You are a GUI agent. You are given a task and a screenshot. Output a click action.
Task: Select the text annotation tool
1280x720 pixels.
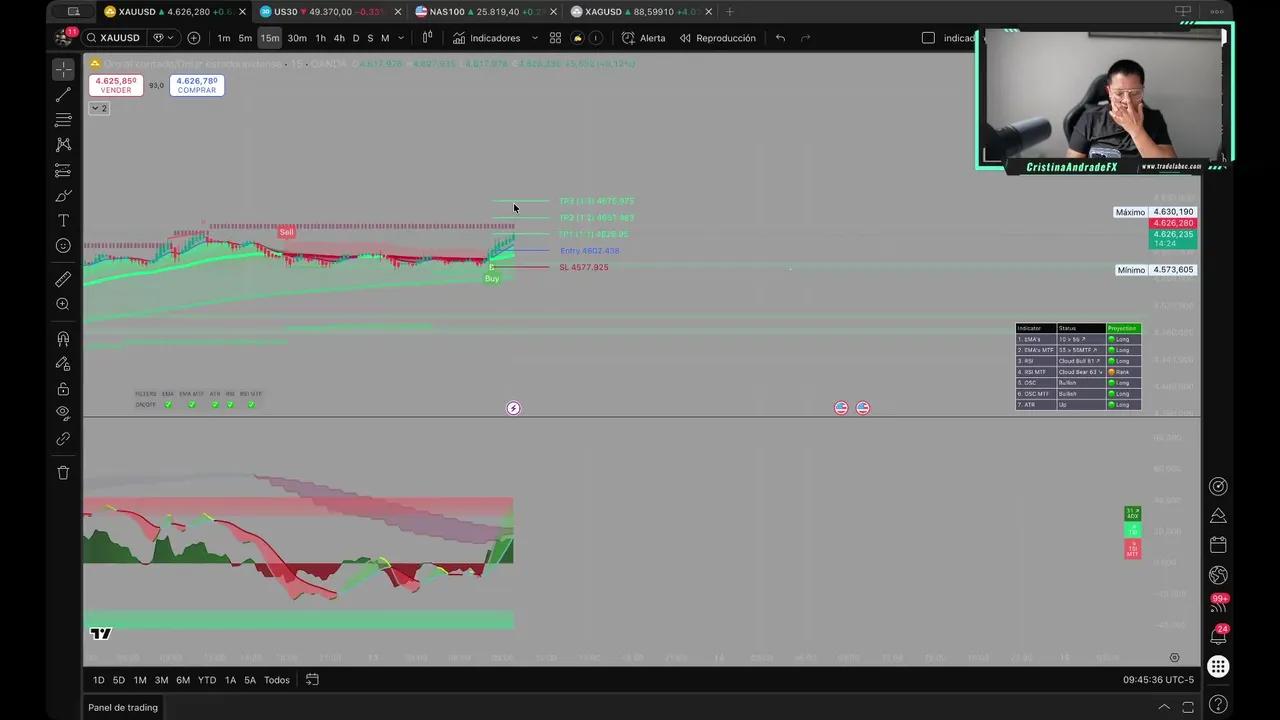tap(63, 220)
